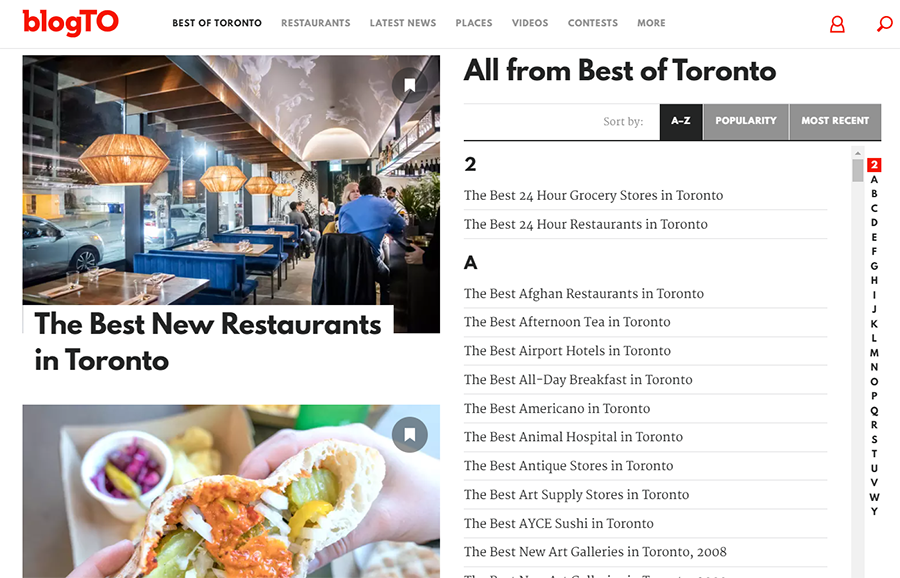
Task: Open the Restaurants menu
Action: coord(316,23)
